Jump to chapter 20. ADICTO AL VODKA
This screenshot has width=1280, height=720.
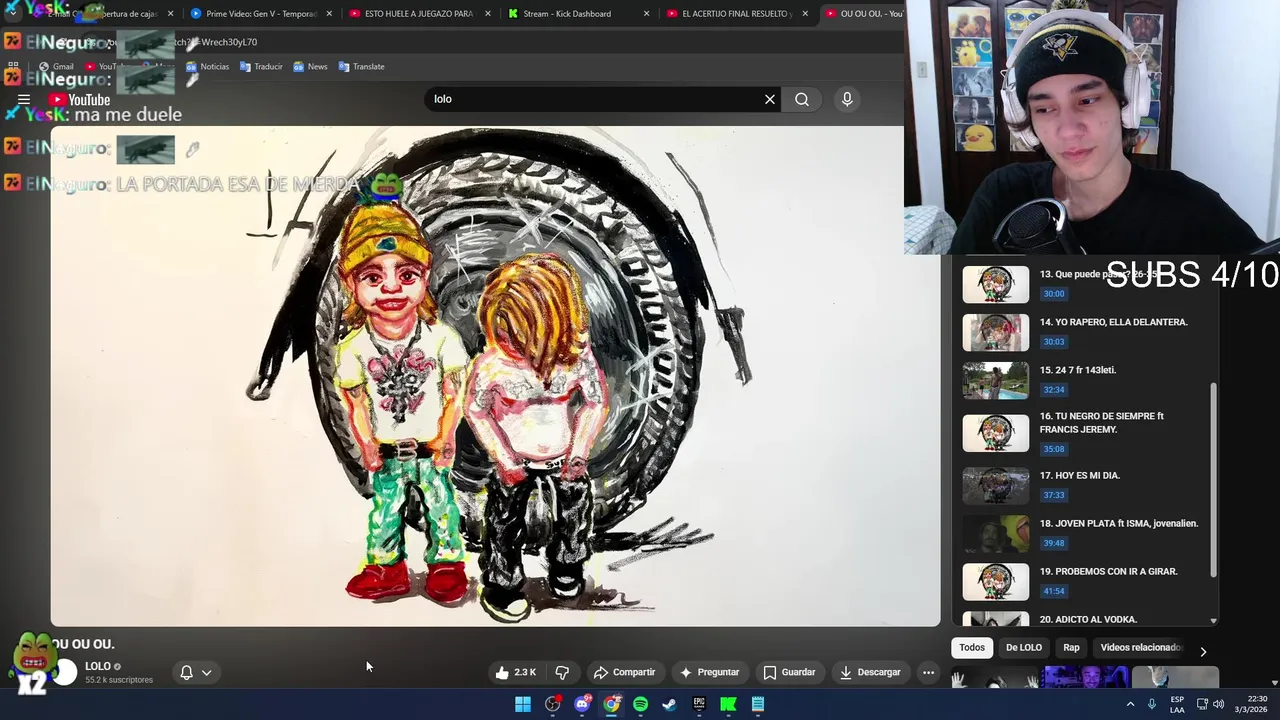pos(1086,619)
